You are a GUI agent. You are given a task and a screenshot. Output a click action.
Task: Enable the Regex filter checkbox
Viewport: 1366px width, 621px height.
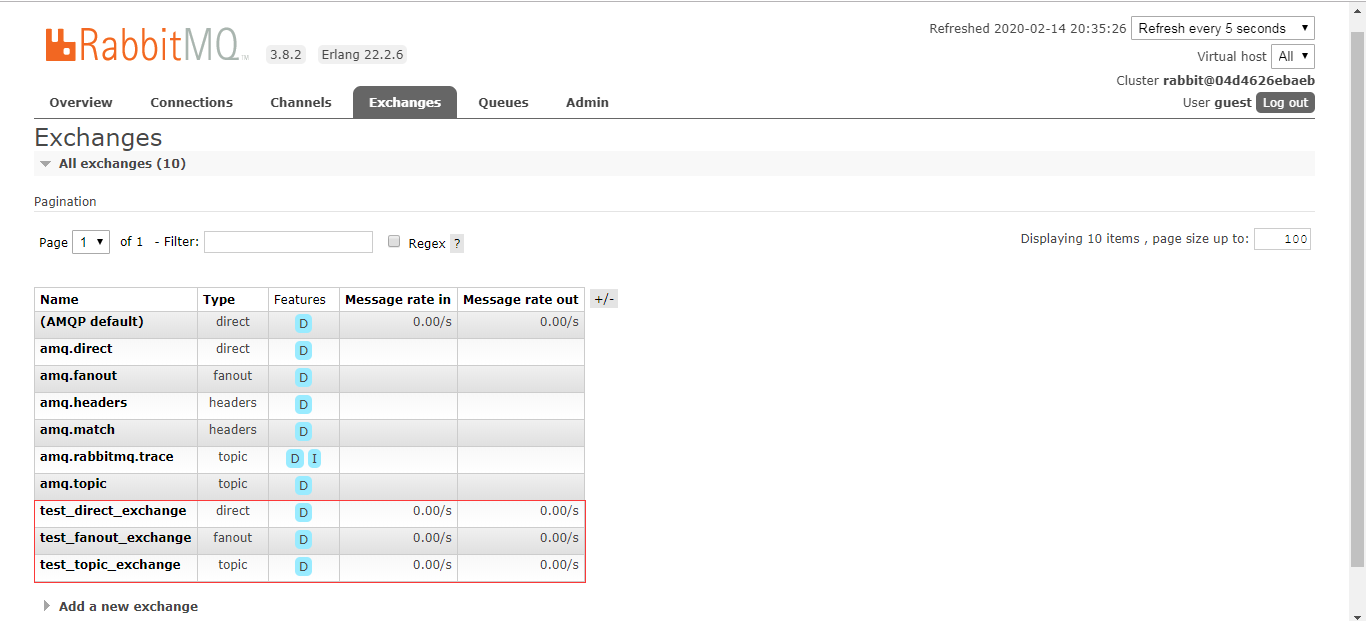(394, 242)
